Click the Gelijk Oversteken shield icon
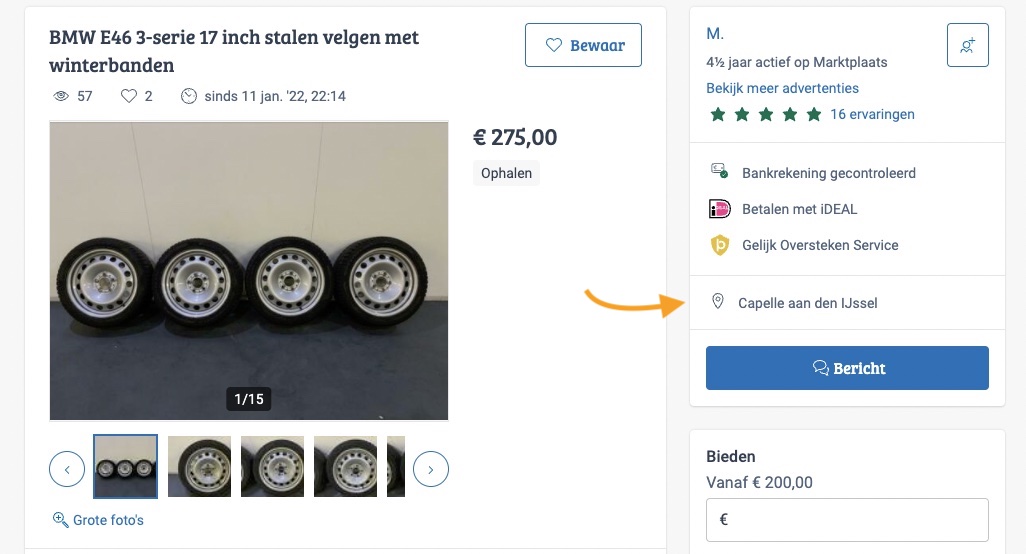The height and width of the screenshot is (554, 1026). pyautogui.click(x=720, y=245)
